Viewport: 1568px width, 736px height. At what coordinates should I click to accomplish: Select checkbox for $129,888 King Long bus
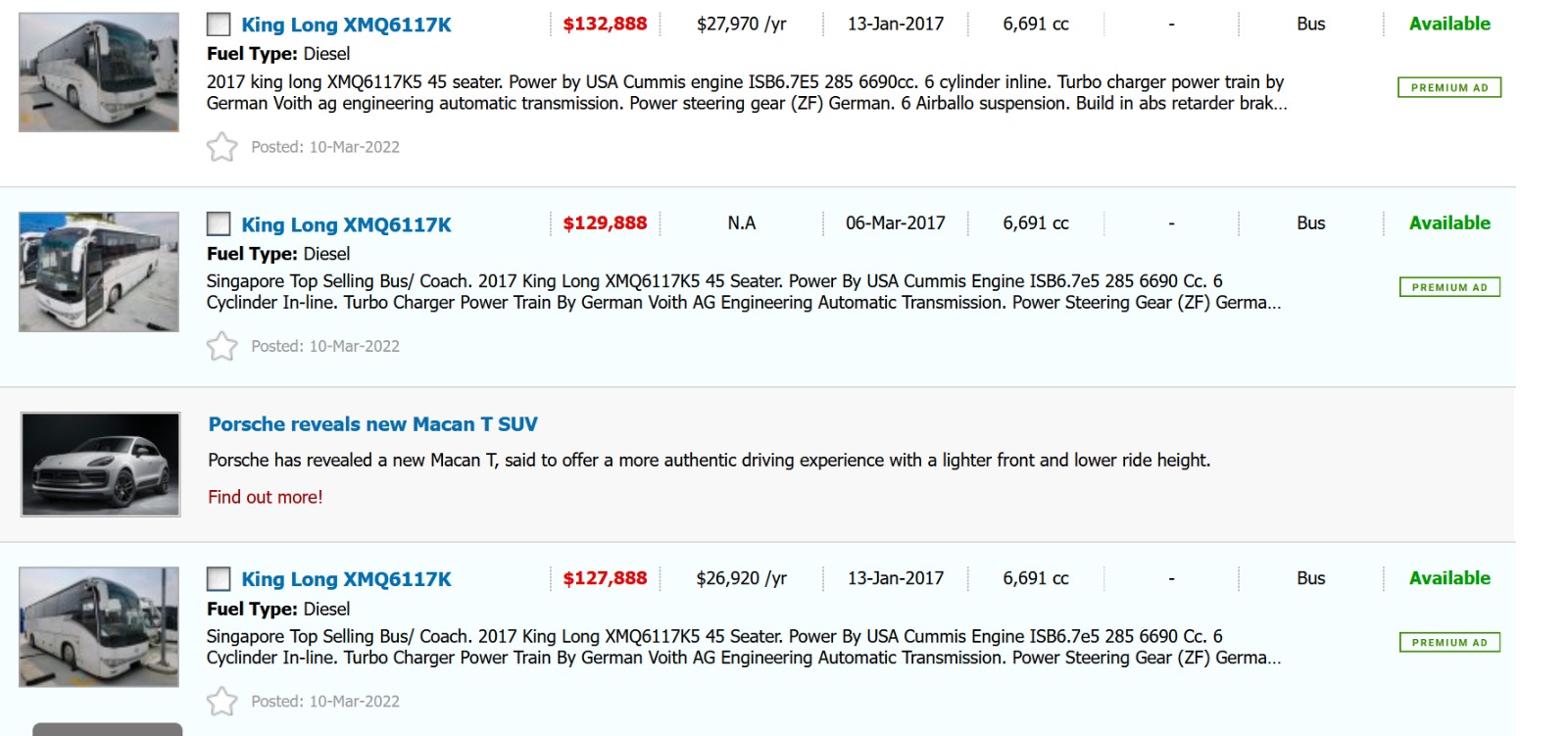[x=219, y=224]
